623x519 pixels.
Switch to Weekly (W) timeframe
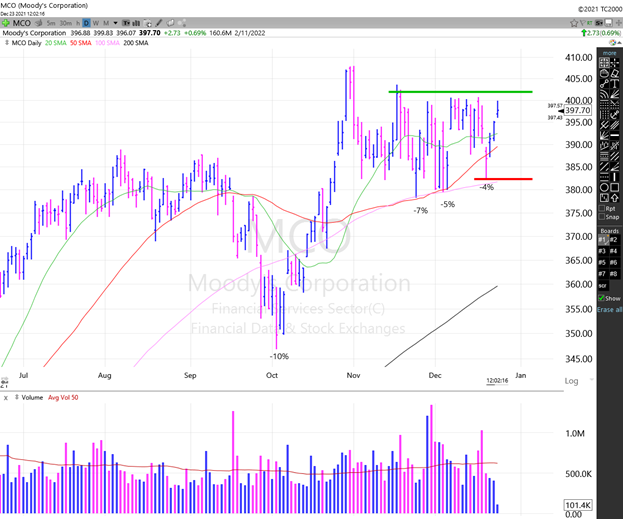(x=95, y=23)
